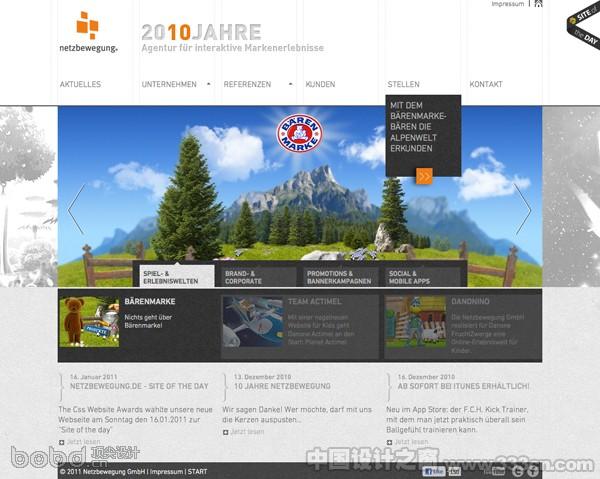This screenshot has height=479, width=600.
Task: Select the Spiel- & Erlebniswelten tab
Action: 177,276
